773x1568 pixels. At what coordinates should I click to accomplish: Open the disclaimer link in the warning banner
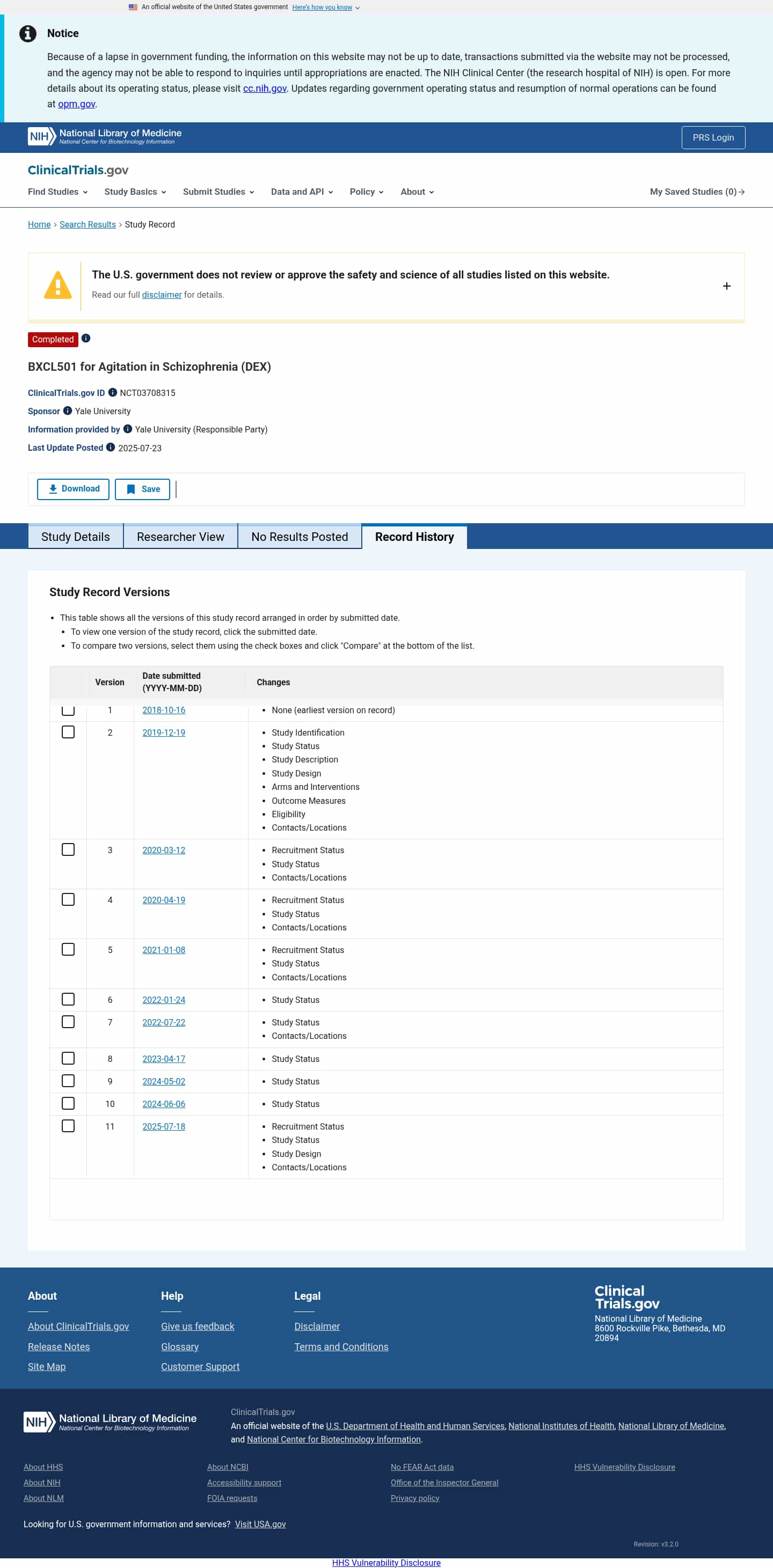(x=162, y=295)
